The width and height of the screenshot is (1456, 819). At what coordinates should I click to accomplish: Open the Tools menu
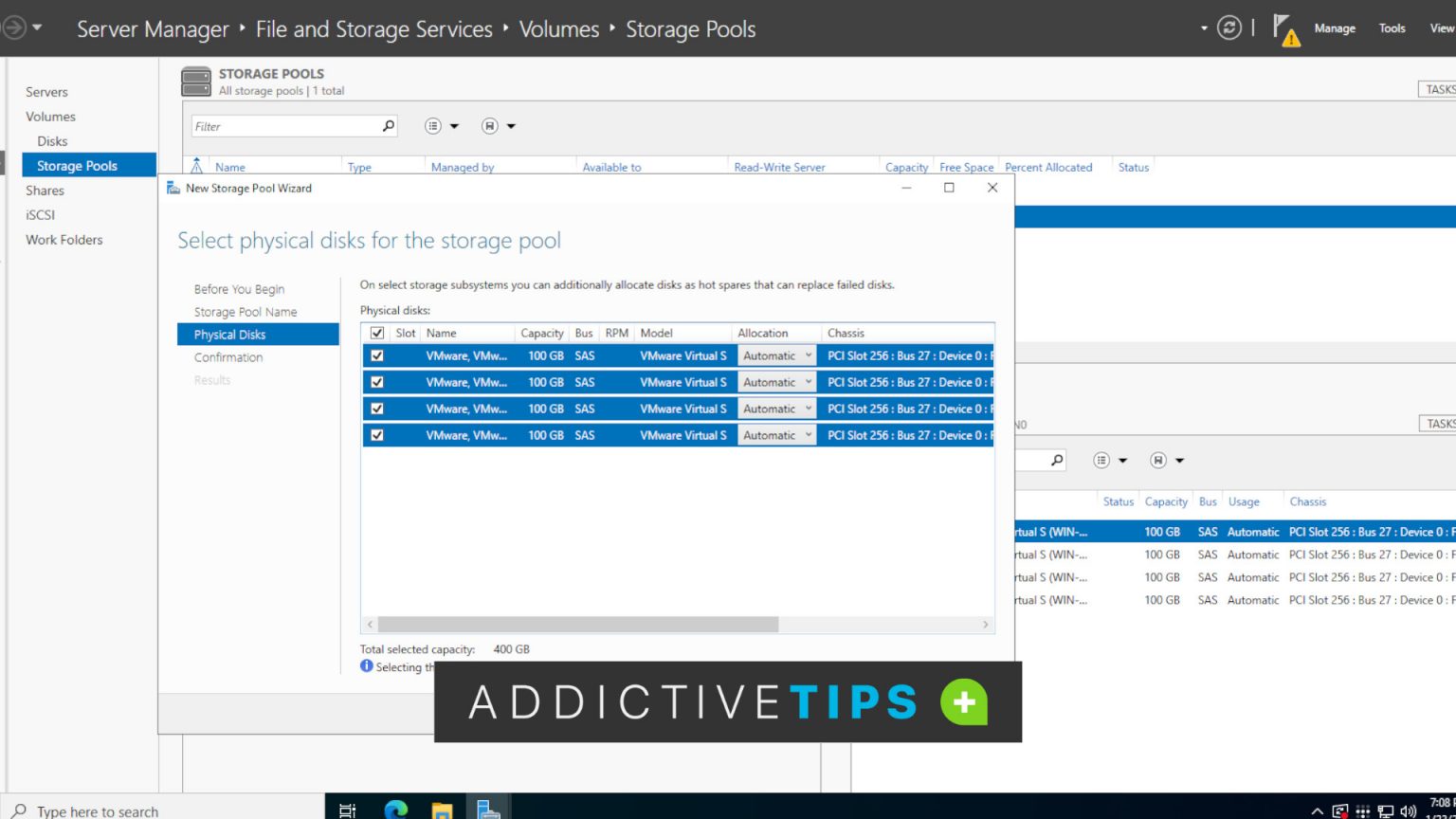coord(1391,28)
